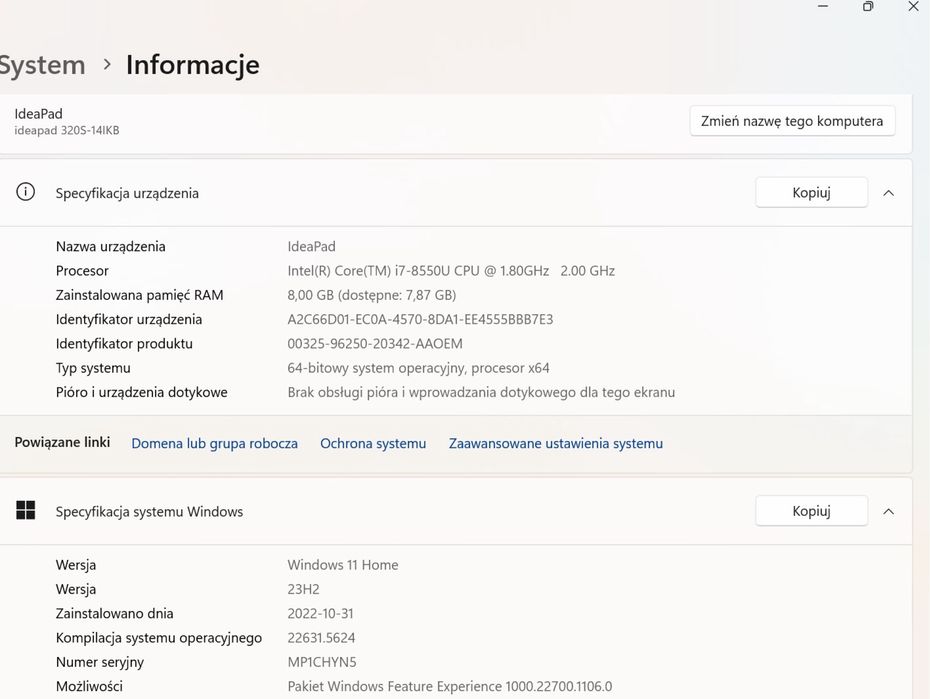Click the ideapad 320S-14IKB model text

point(67,130)
